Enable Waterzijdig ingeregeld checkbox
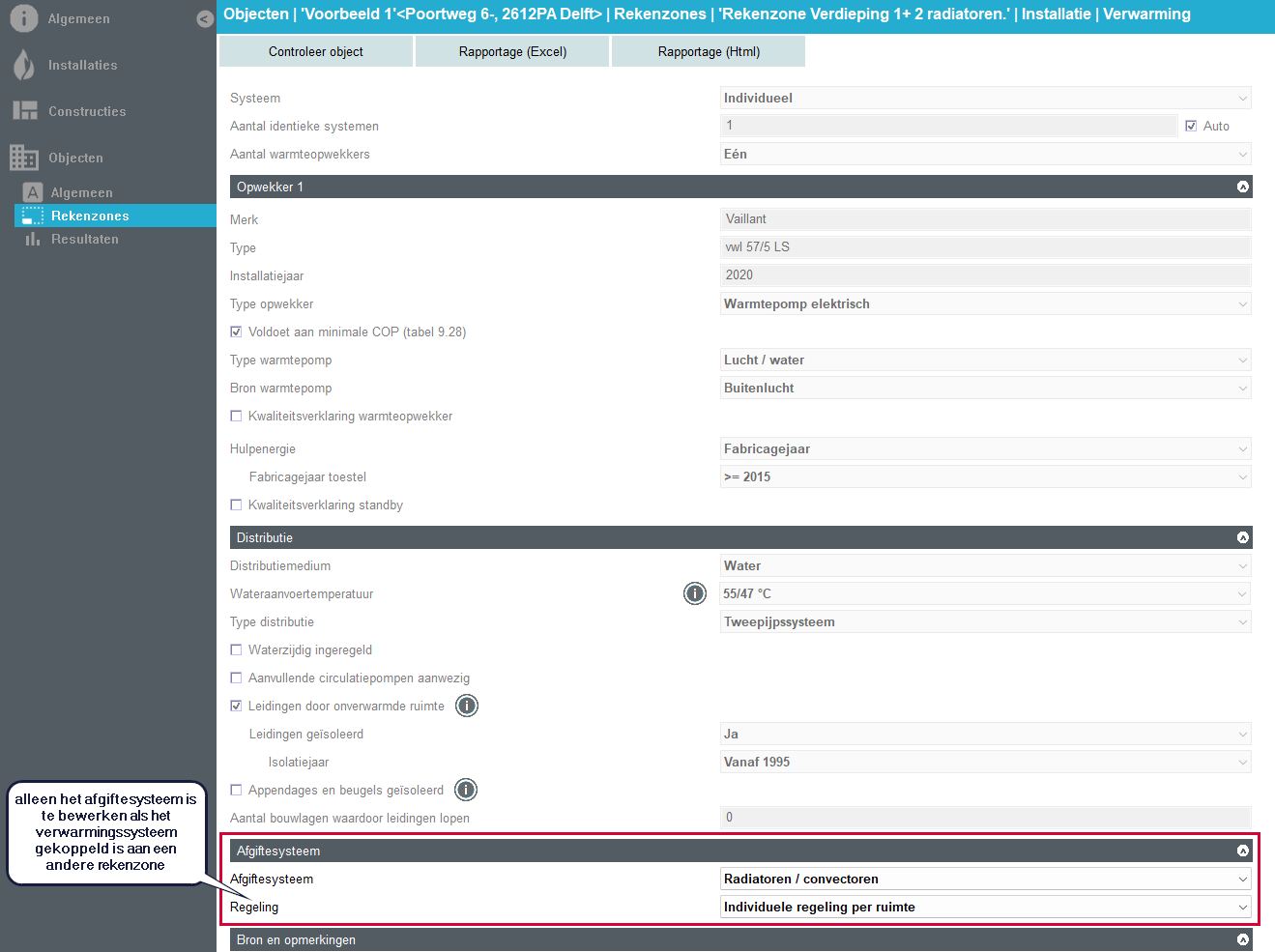This screenshot has width=1275, height=952. [236, 649]
